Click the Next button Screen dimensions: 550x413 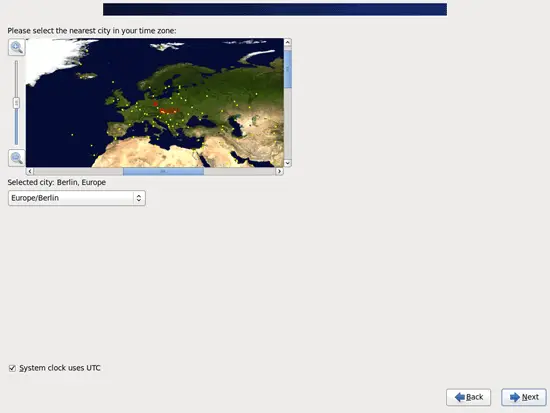[524, 397]
